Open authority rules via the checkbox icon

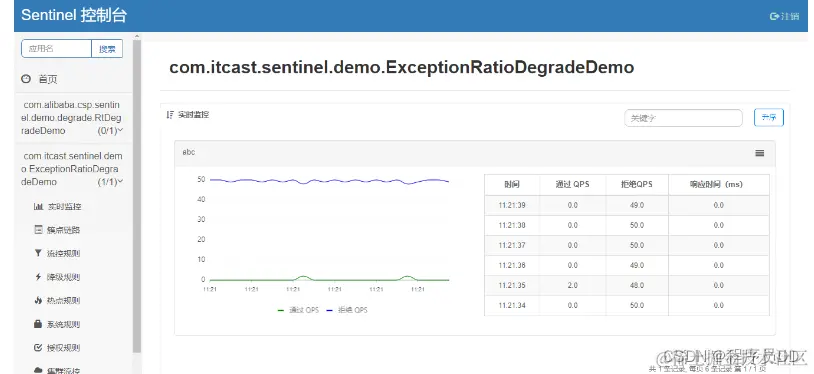click(x=38, y=348)
